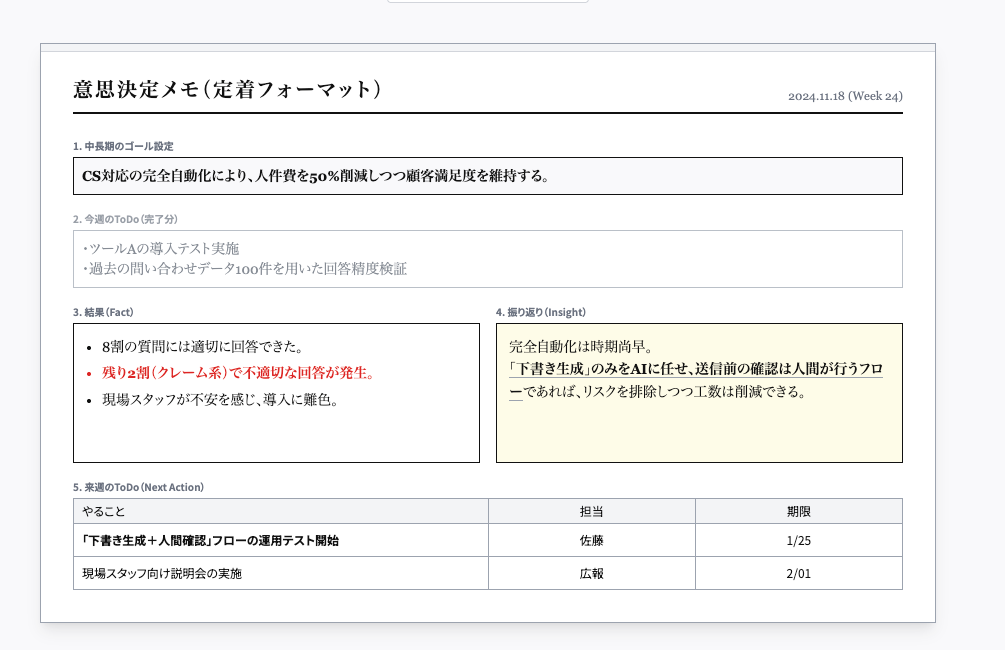This screenshot has width=1005, height=650.
Task: Select the table header 担当
Action: [590, 511]
